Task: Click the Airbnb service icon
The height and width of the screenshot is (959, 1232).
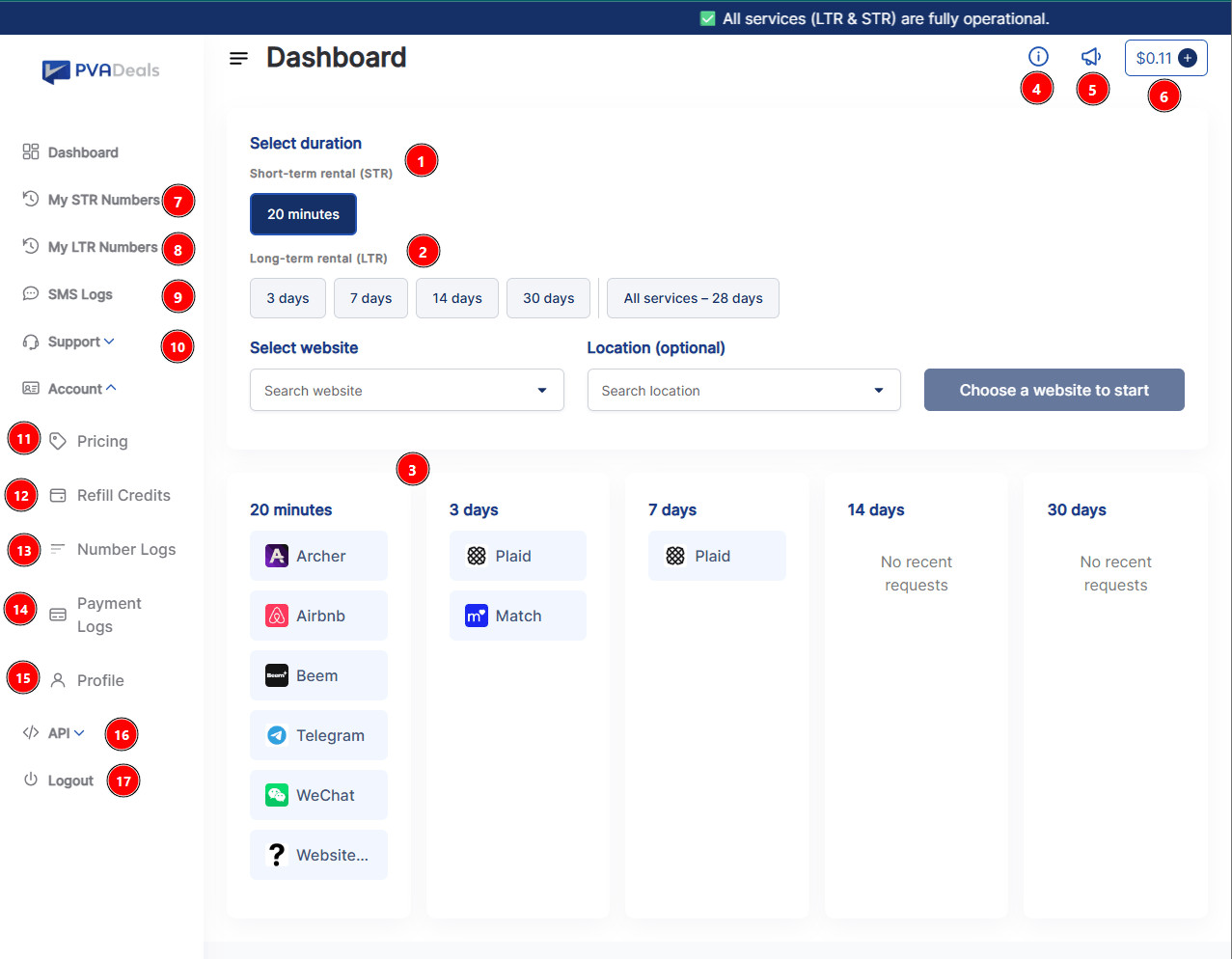Action: tap(277, 616)
